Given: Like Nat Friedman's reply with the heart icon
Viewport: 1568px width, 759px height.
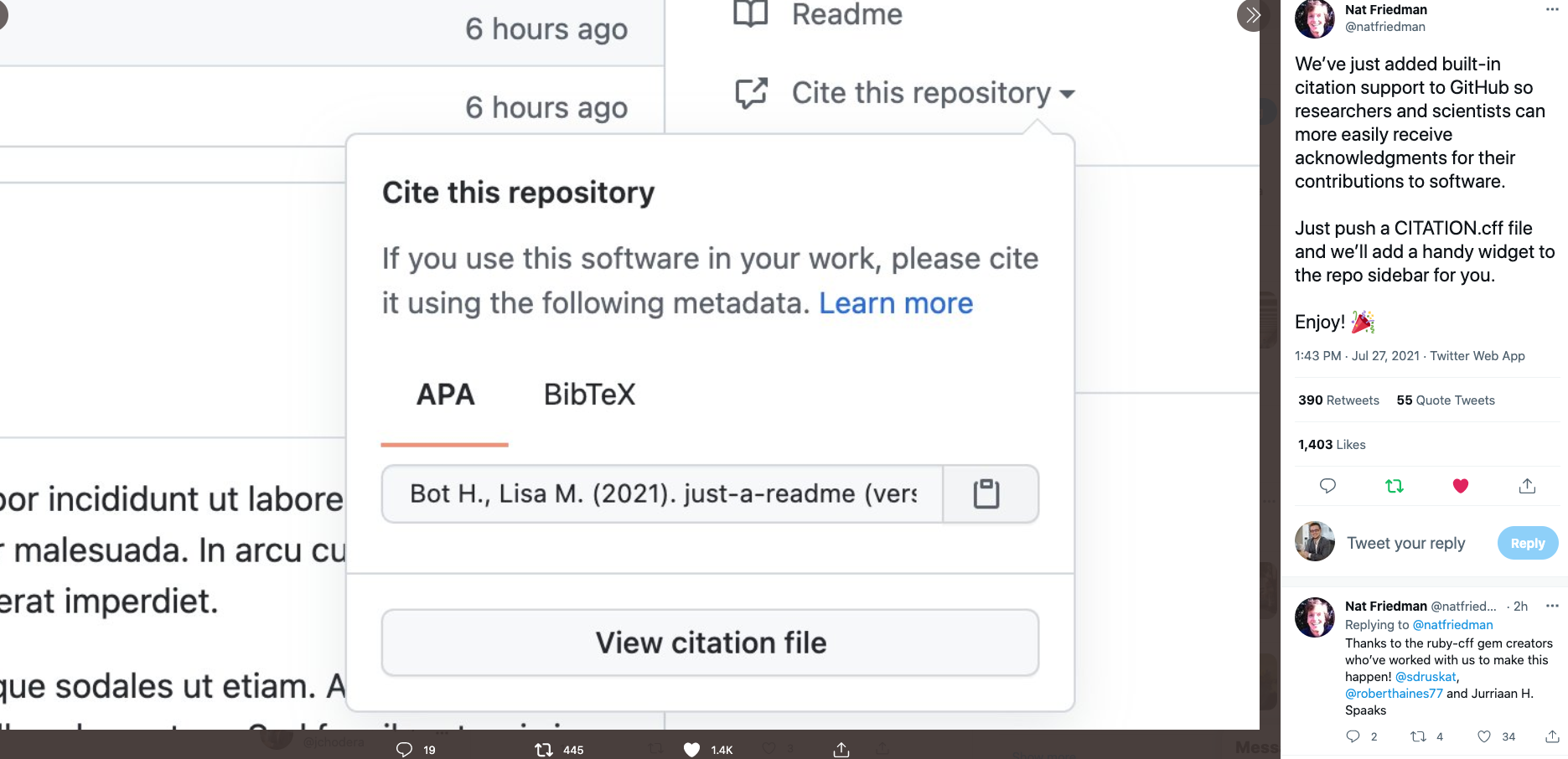Looking at the screenshot, I should 1485,736.
